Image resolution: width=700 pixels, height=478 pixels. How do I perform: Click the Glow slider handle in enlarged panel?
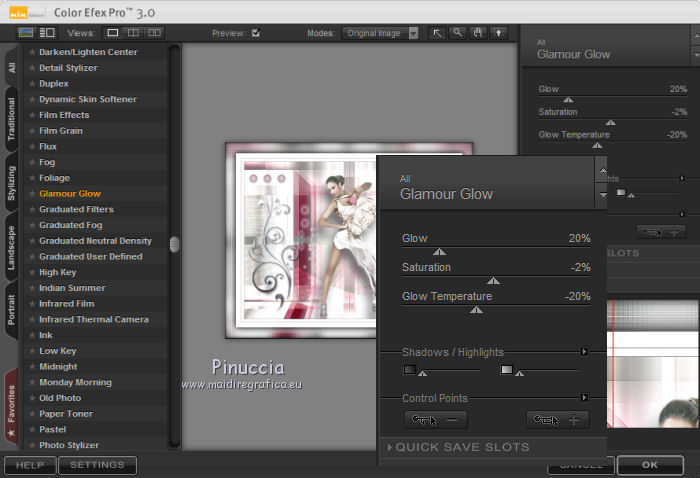point(439,252)
